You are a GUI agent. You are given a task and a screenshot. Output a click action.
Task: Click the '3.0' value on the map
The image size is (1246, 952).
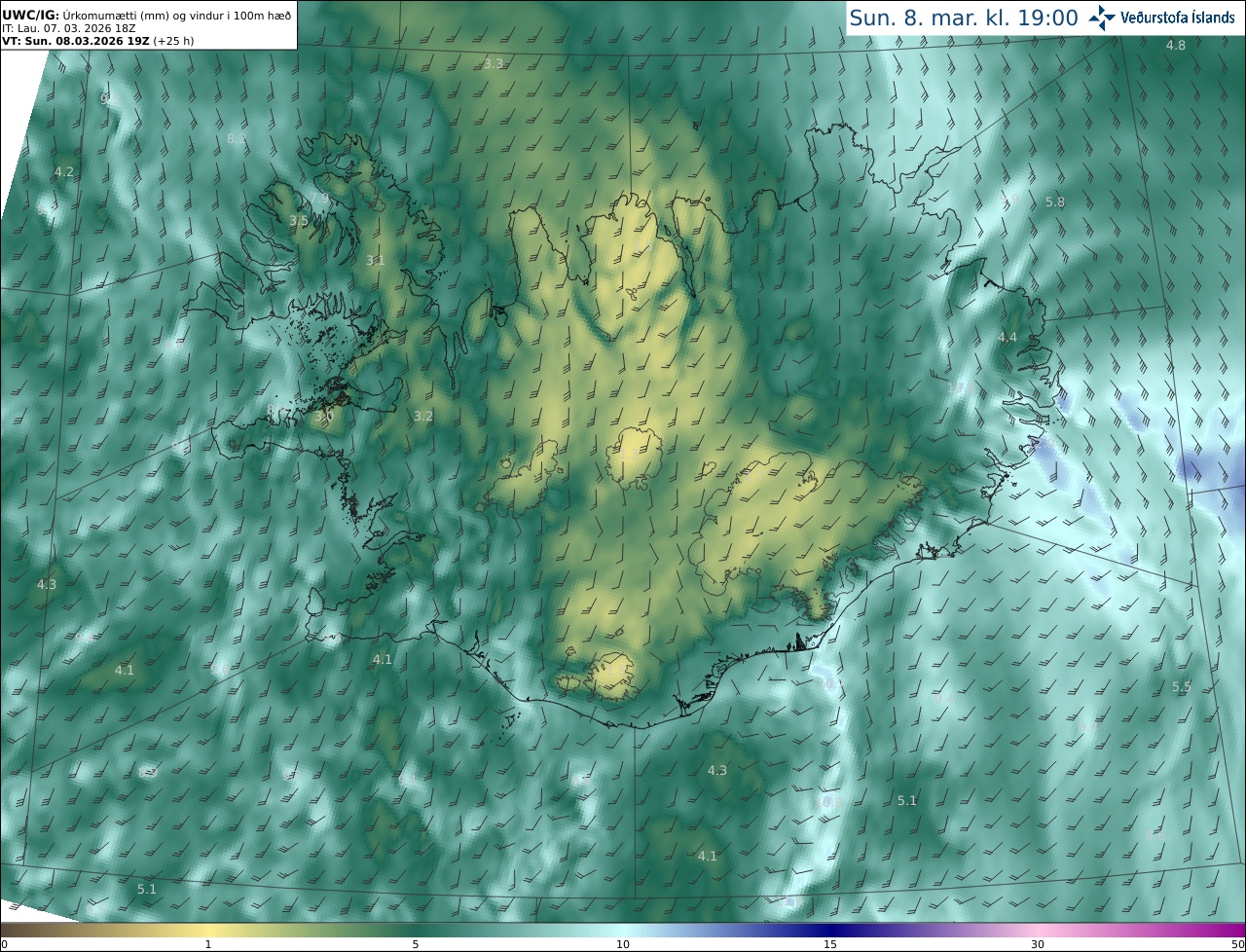point(323,416)
